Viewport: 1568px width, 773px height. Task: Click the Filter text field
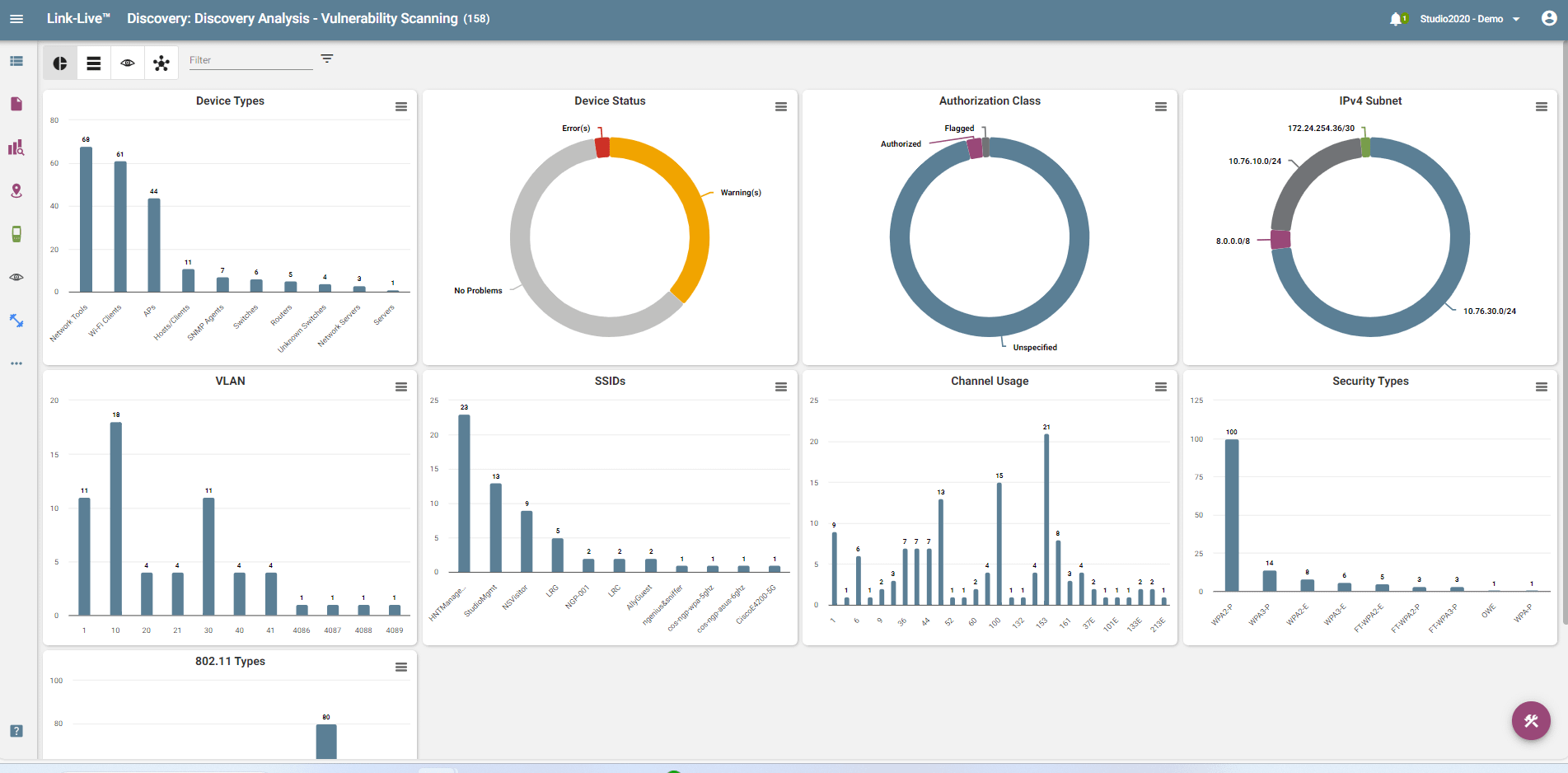click(250, 60)
